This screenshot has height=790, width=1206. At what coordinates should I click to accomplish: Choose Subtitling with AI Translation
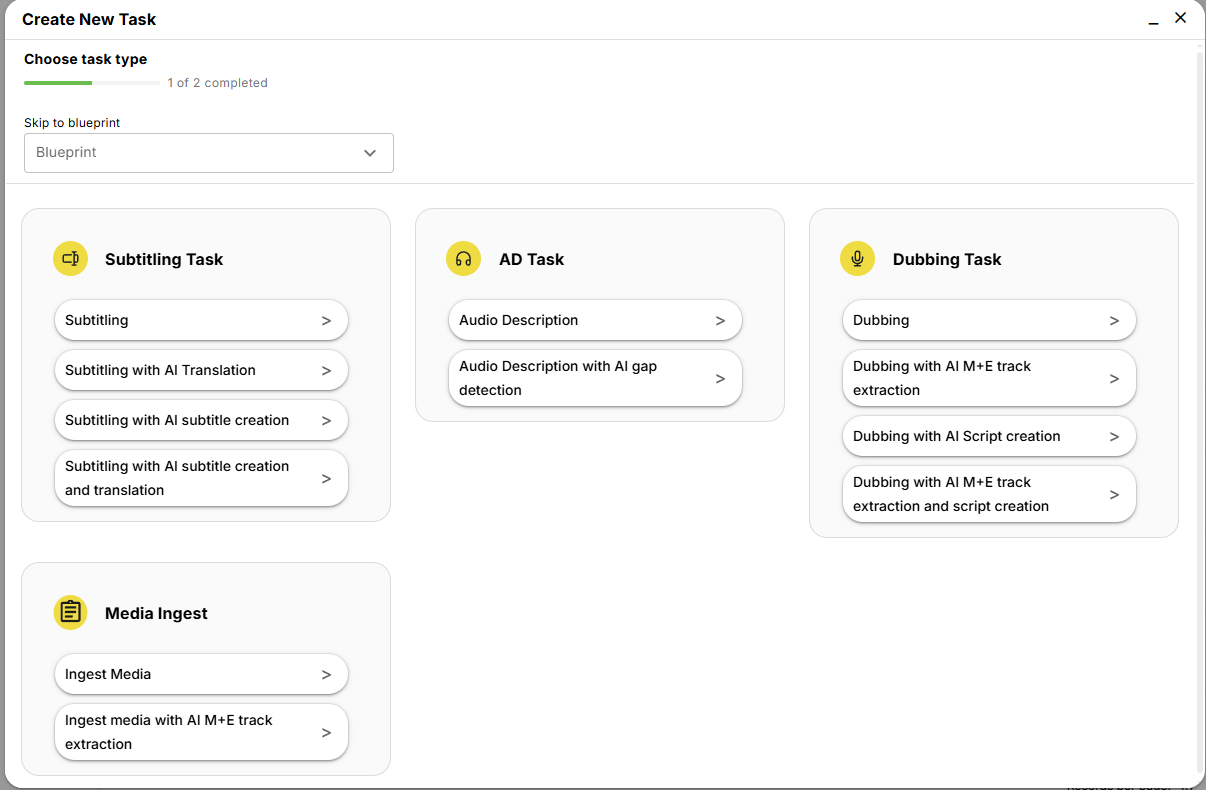(200, 370)
